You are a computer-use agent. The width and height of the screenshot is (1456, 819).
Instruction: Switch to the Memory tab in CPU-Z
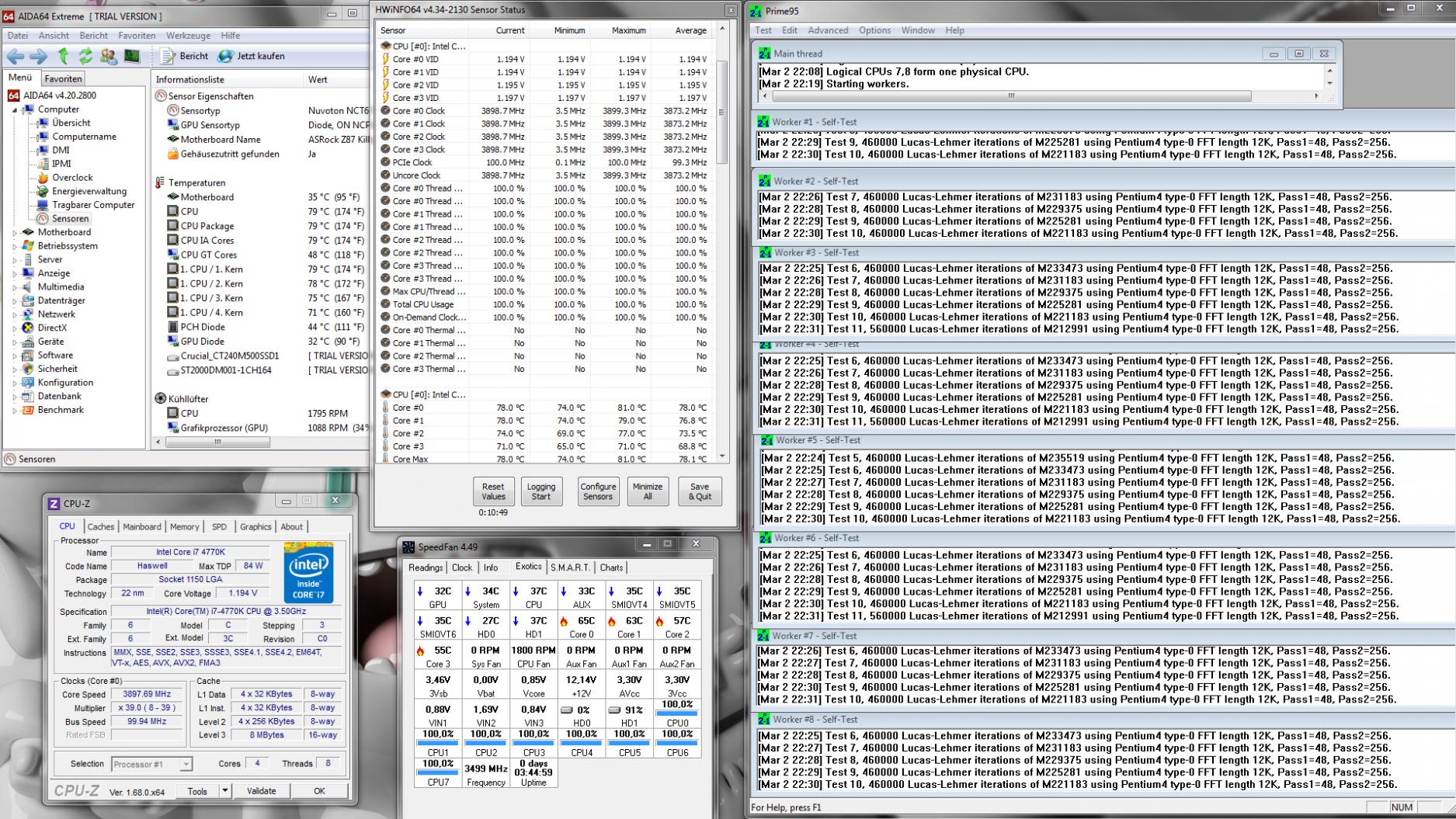coord(185,526)
